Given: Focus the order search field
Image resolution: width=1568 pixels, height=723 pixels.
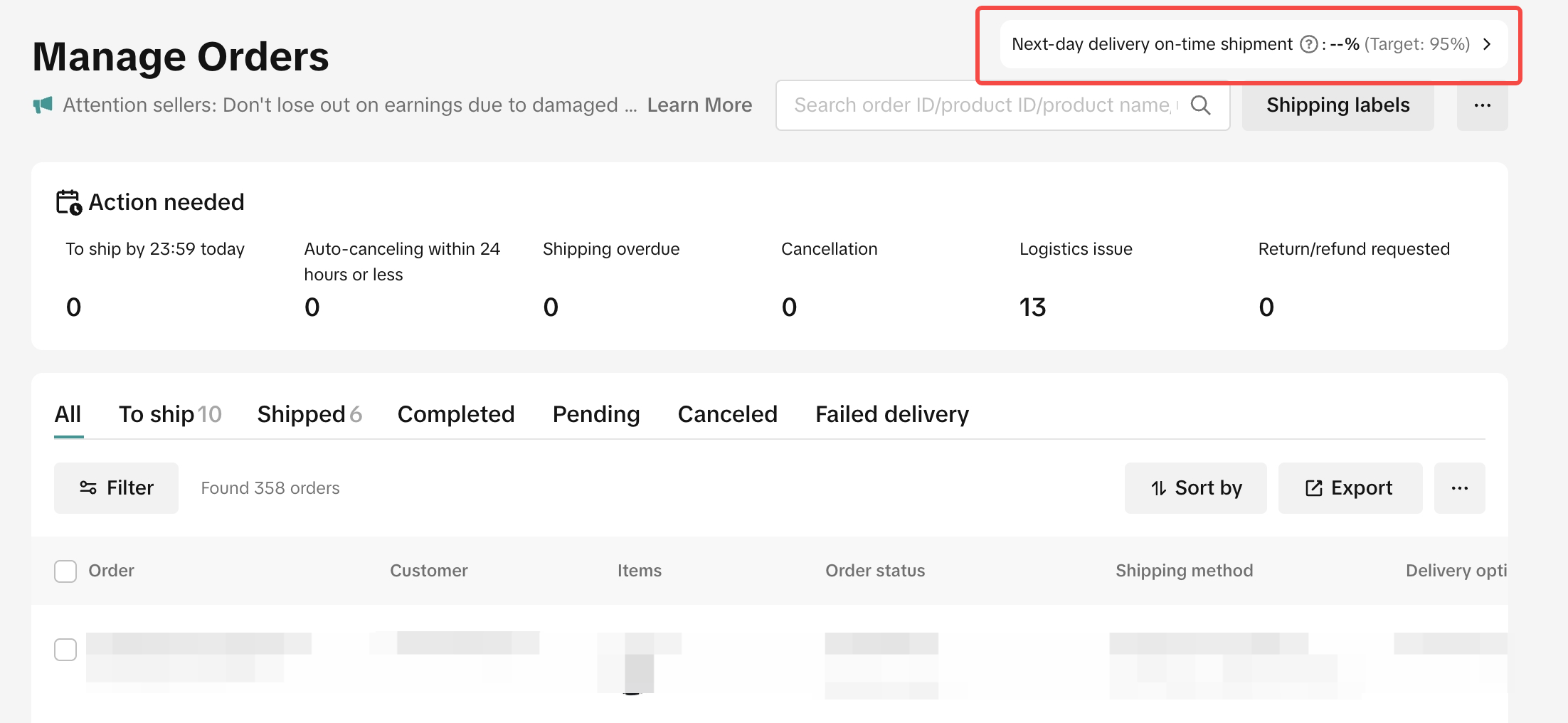Looking at the screenshot, I should [982, 105].
